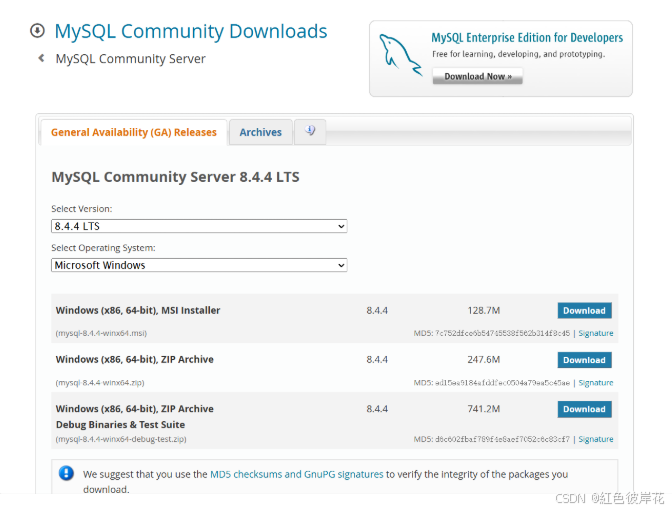The height and width of the screenshot is (512, 672).
Task: Click MySQL Community Downloads heading link
Action: click(x=191, y=31)
